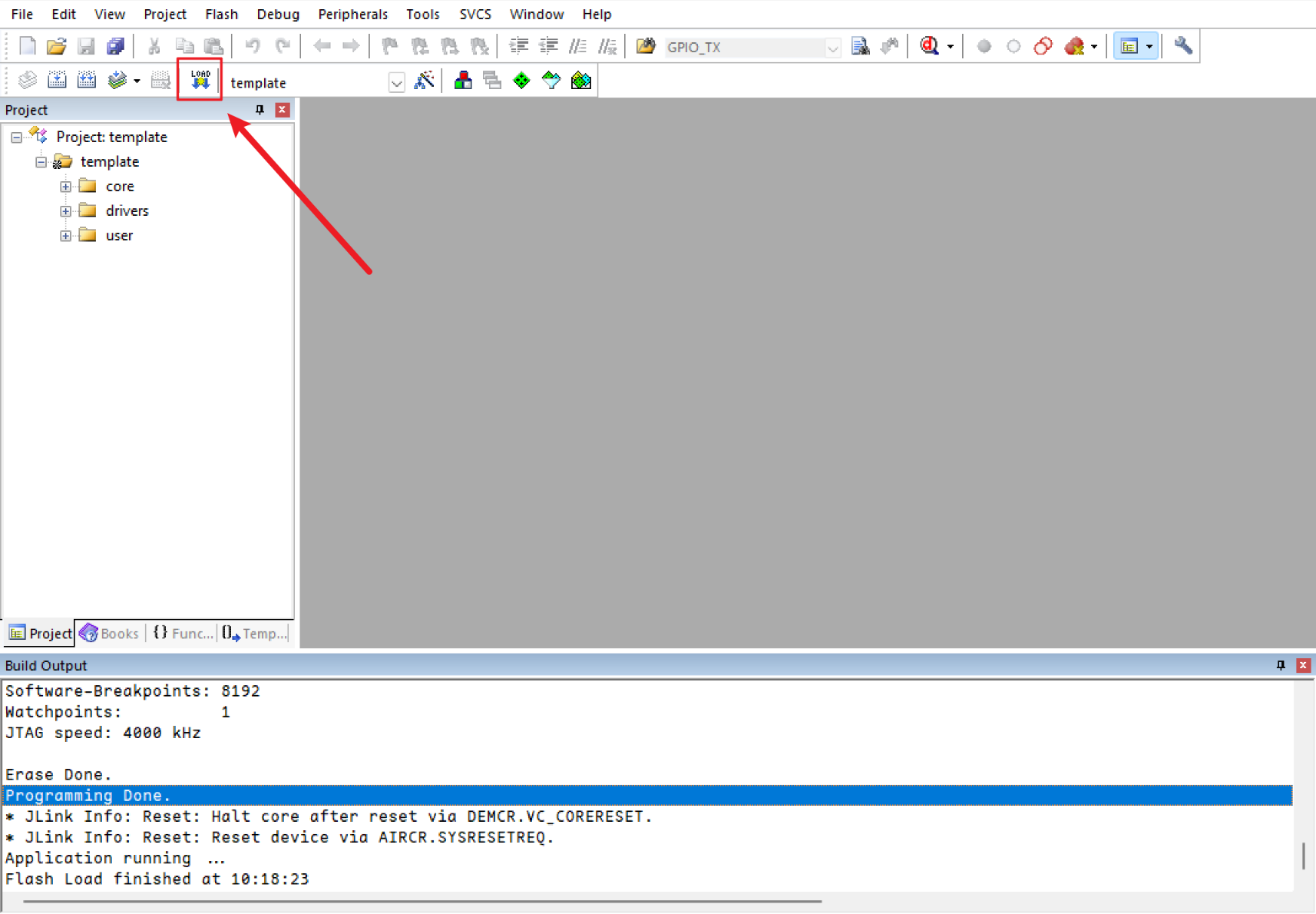Open the Flash menu
Image resolution: width=1316 pixels, height=914 pixels.
[221, 14]
